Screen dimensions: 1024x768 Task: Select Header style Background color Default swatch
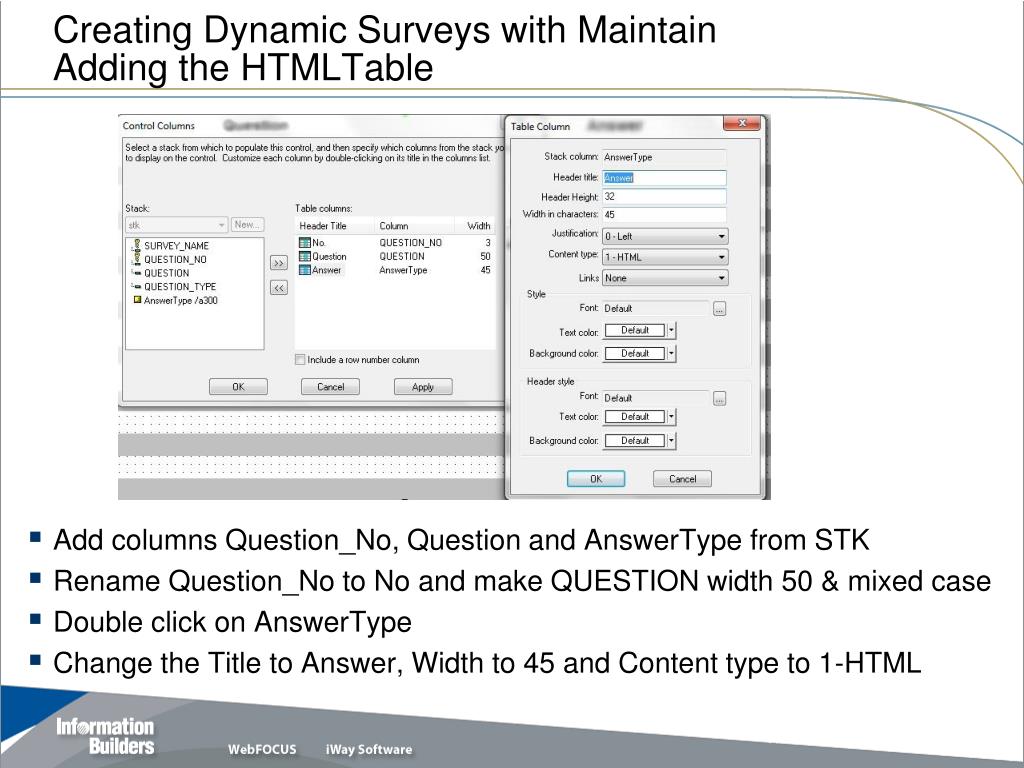(634, 441)
